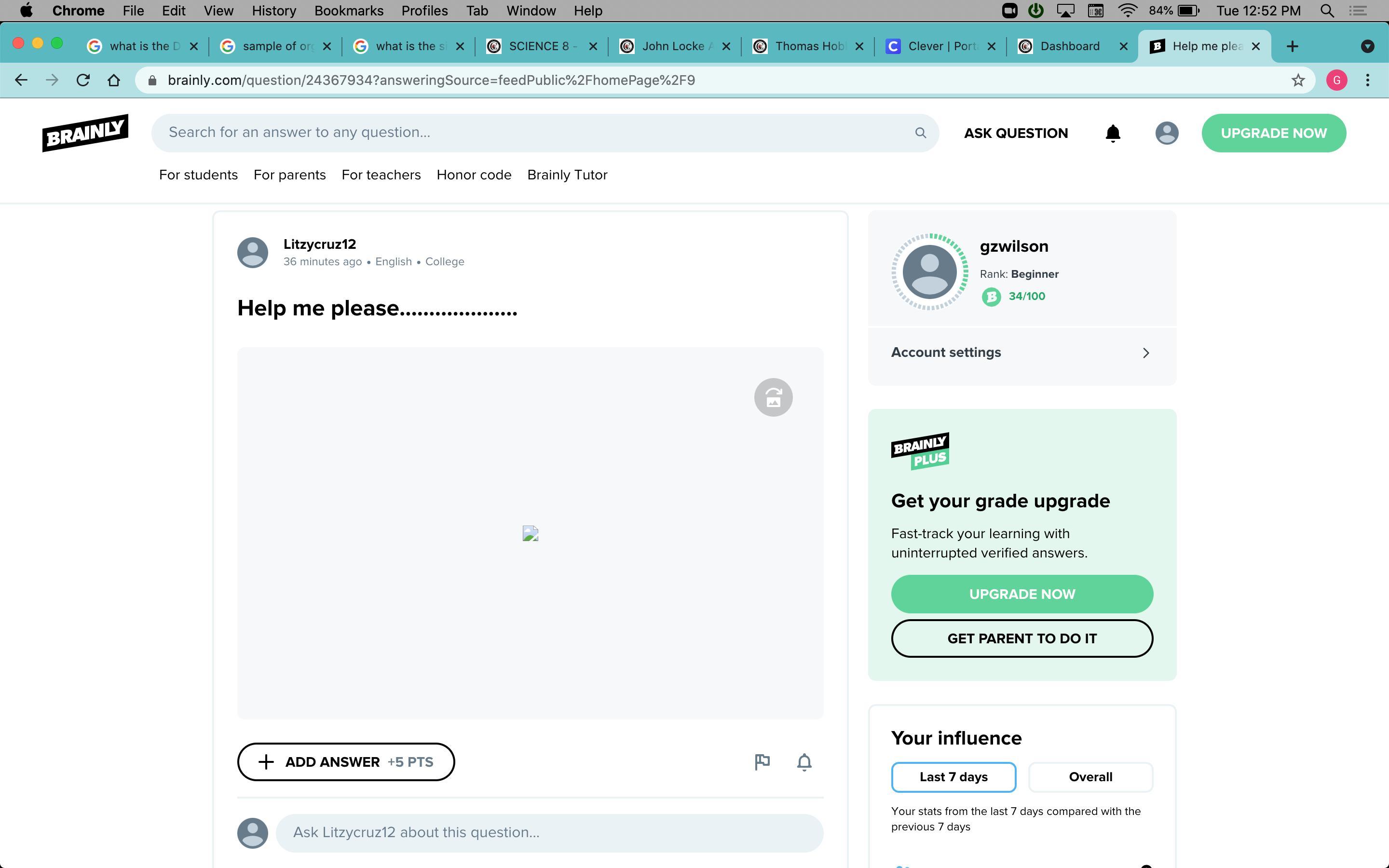Click the search magnifier icon in the search bar
Screen dimensions: 1389x868
click(x=920, y=133)
